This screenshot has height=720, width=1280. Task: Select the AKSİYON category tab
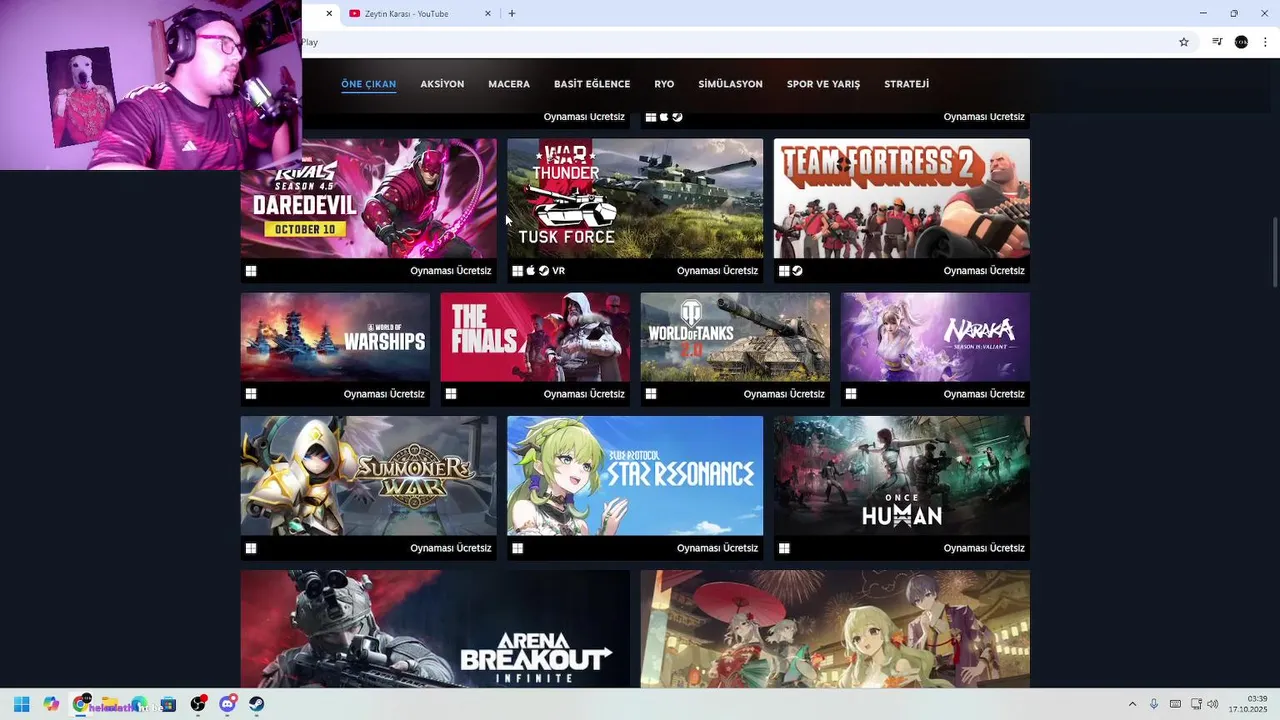pos(442,84)
